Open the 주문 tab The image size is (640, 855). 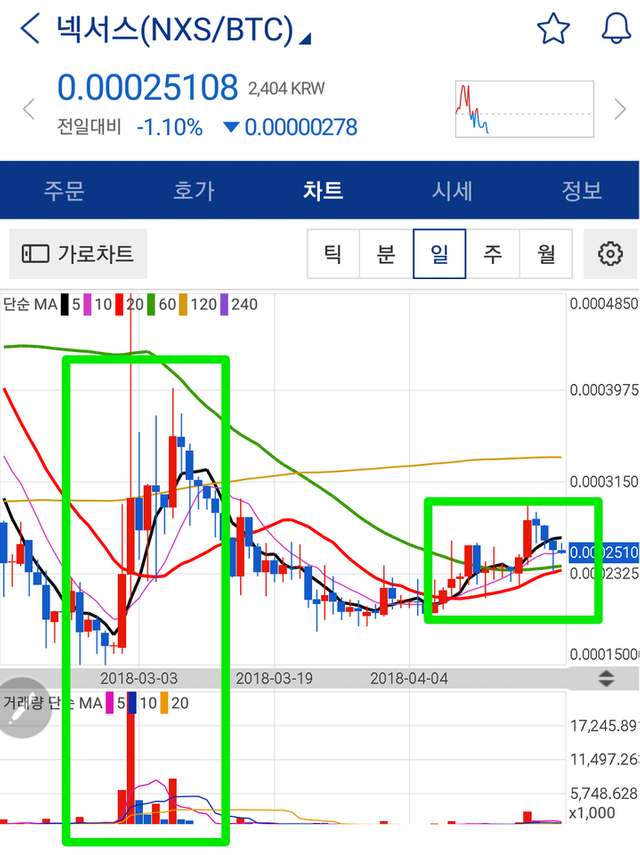(64, 190)
